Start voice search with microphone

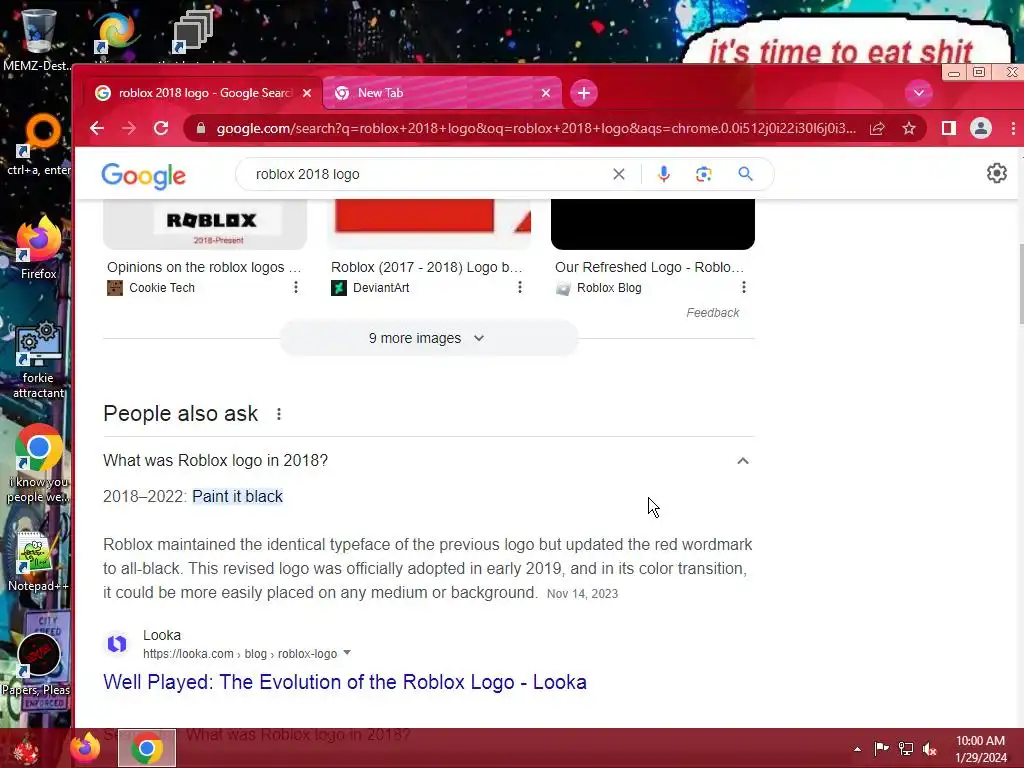pos(664,174)
